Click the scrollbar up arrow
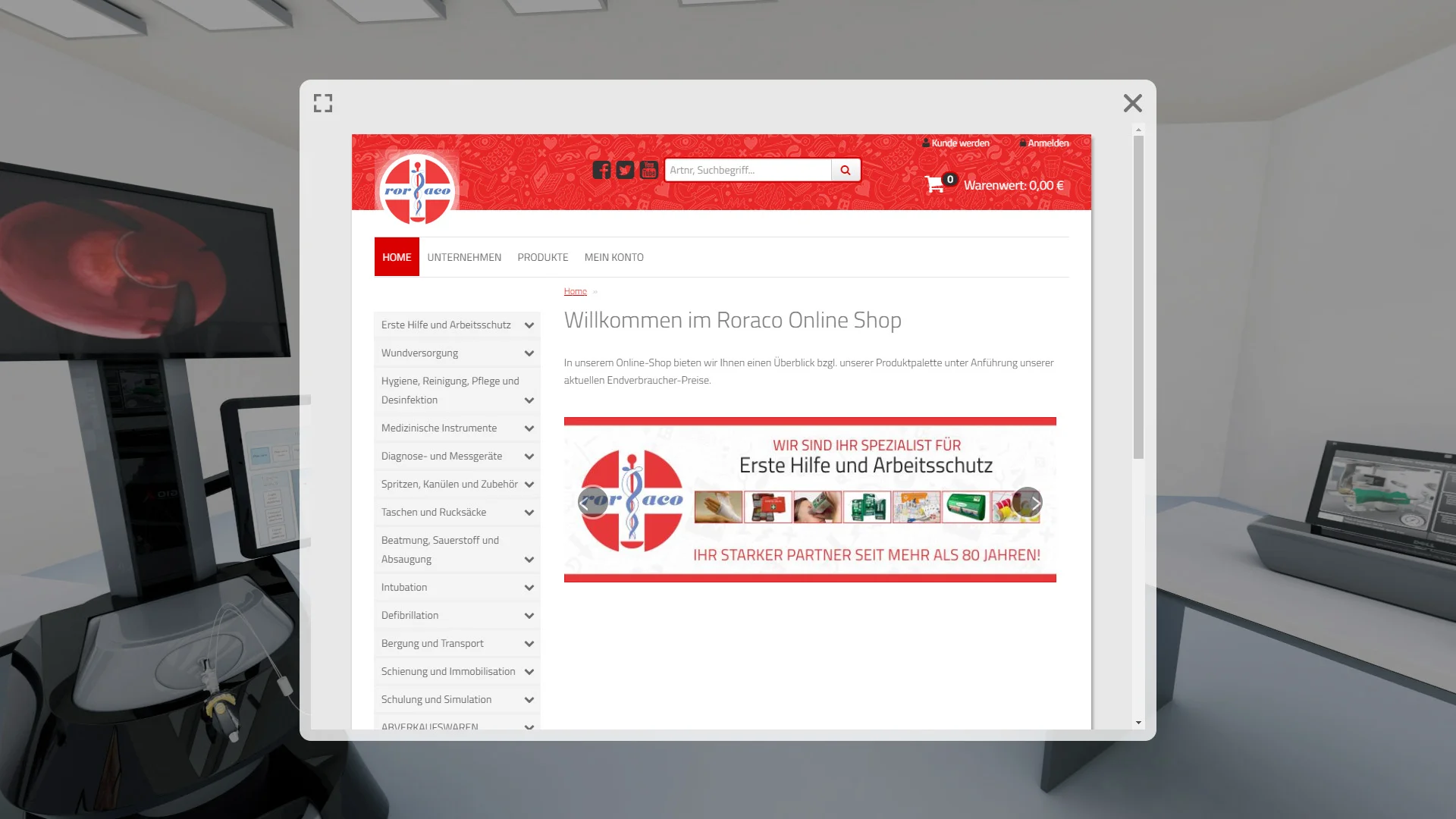The height and width of the screenshot is (819, 1456). (x=1138, y=130)
